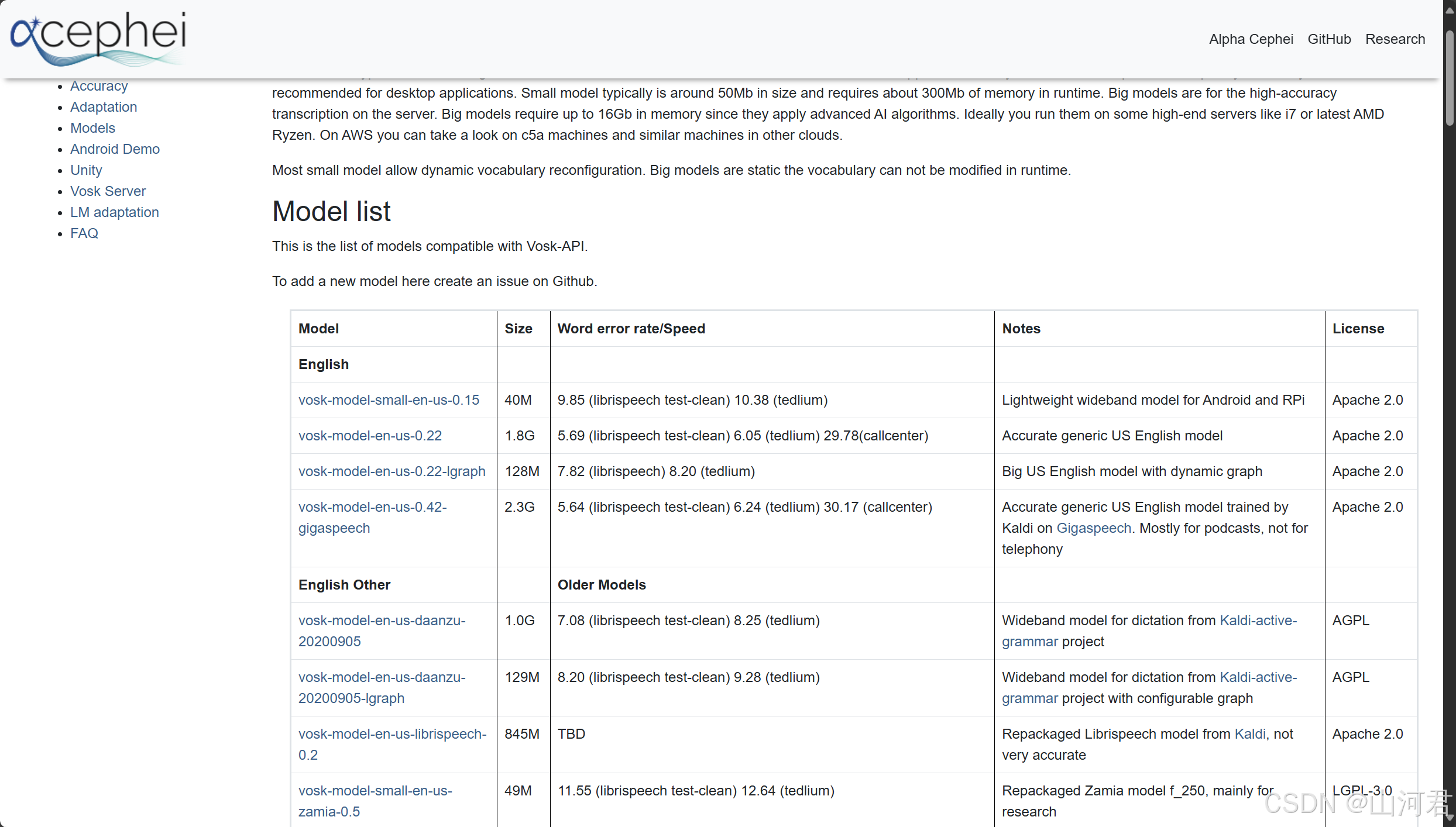Viewport: 1456px width, 827px height.
Task: Open the Research navigation link
Action: [x=1395, y=39]
